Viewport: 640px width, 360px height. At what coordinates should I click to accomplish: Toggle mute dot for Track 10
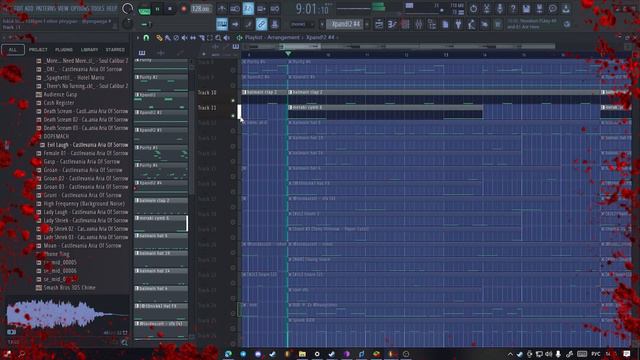(x=233, y=100)
